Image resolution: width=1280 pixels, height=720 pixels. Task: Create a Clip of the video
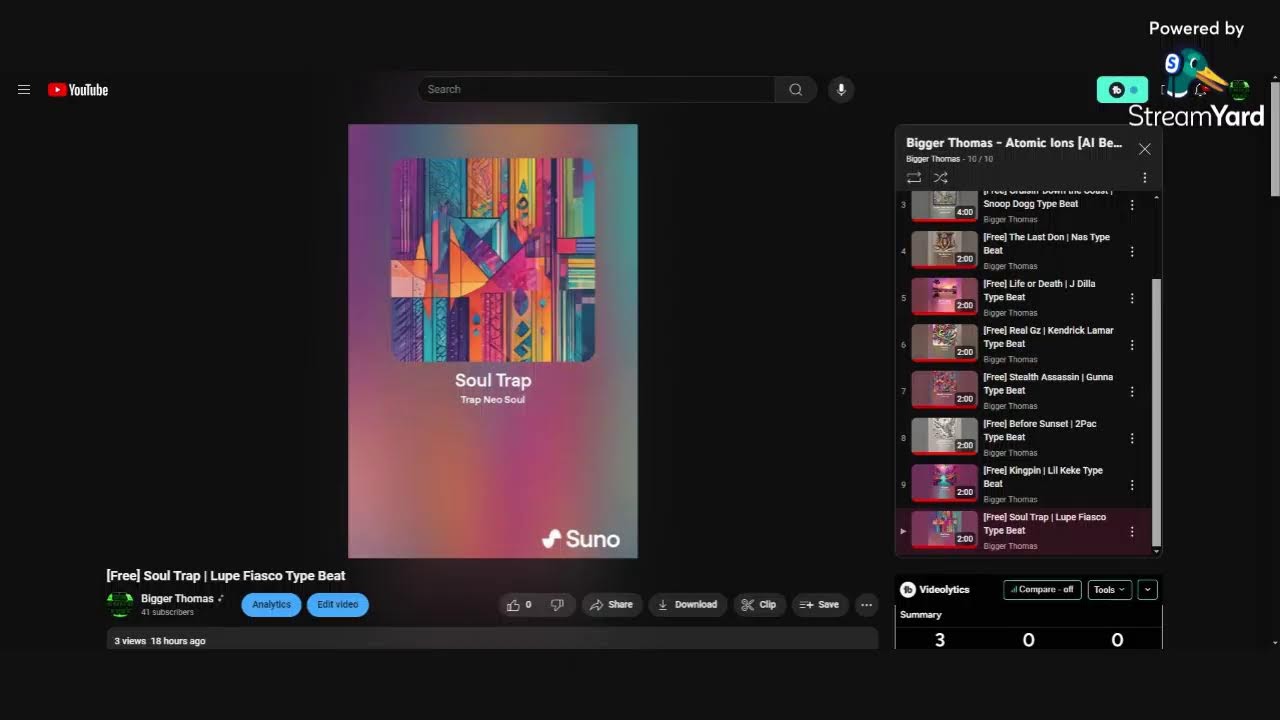pyautogui.click(x=759, y=604)
